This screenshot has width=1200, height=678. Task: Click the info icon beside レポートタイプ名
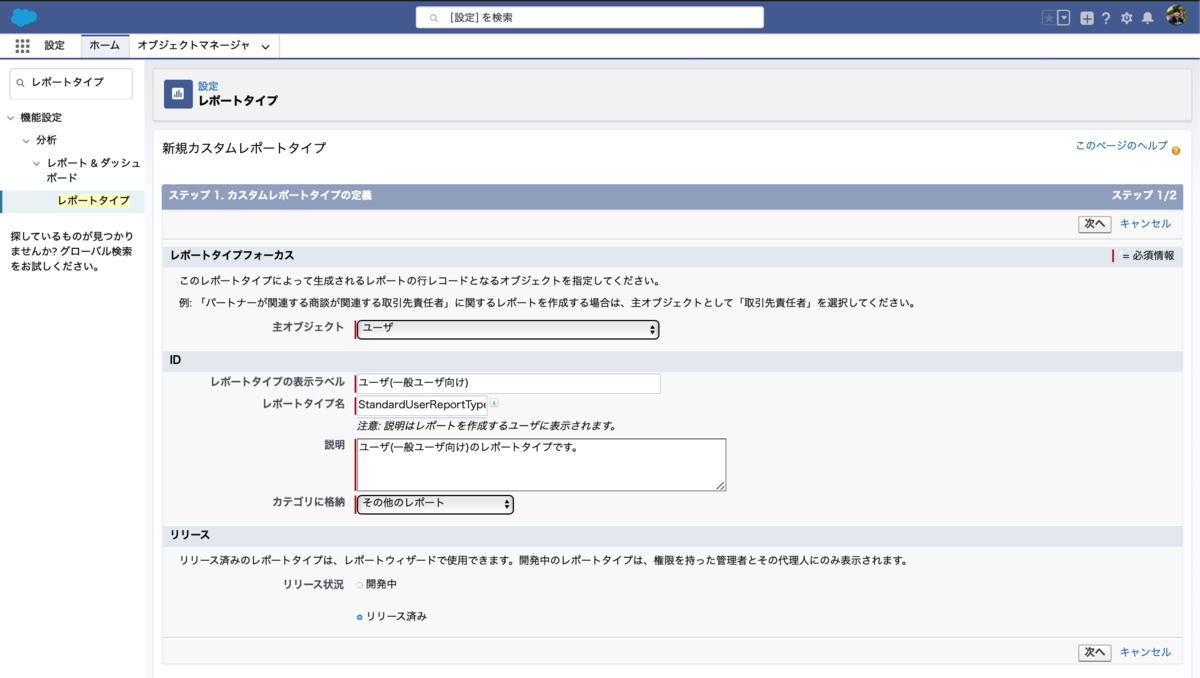pyautogui.click(x=494, y=403)
